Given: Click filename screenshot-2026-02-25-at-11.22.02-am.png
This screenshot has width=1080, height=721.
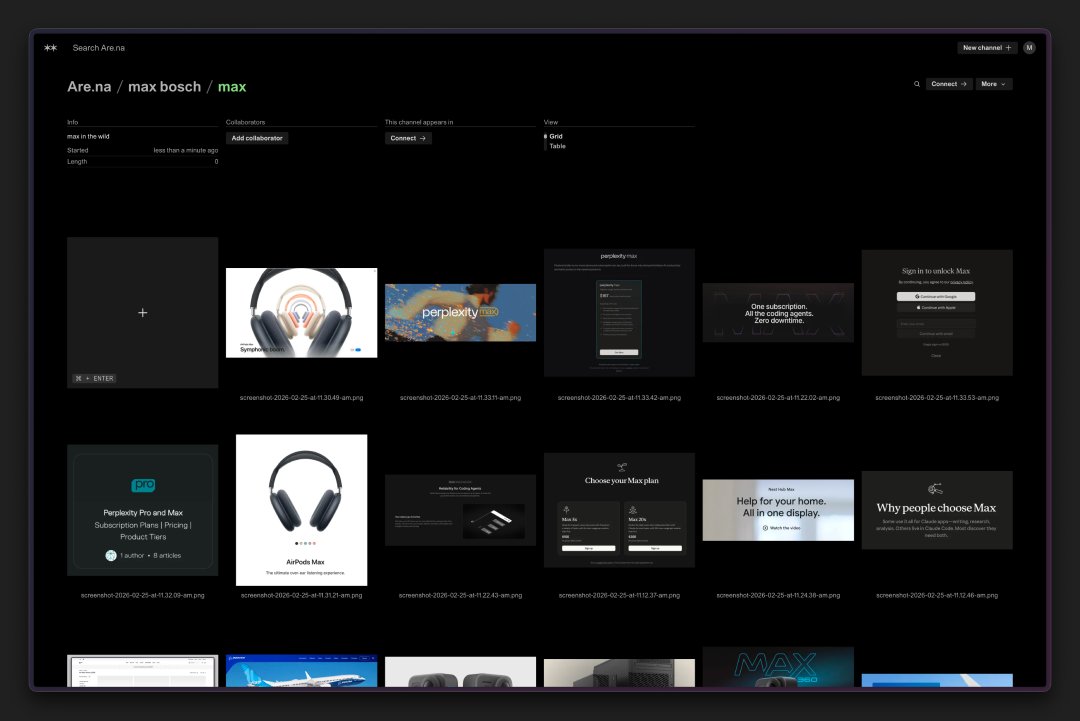Looking at the screenshot, I should [x=778, y=397].
